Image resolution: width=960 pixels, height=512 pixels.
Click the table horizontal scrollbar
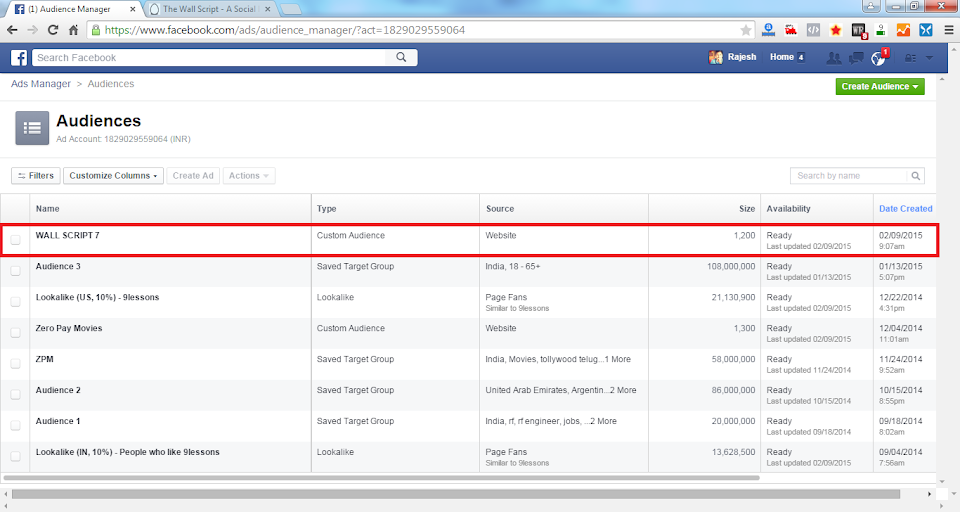380,478
